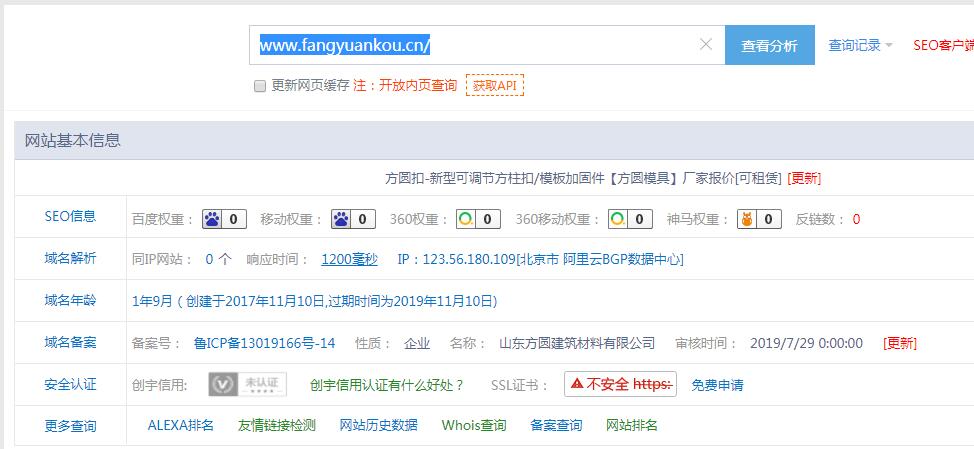
Task: Click the 不安全 https warning badge
Action: click(620, 384)
